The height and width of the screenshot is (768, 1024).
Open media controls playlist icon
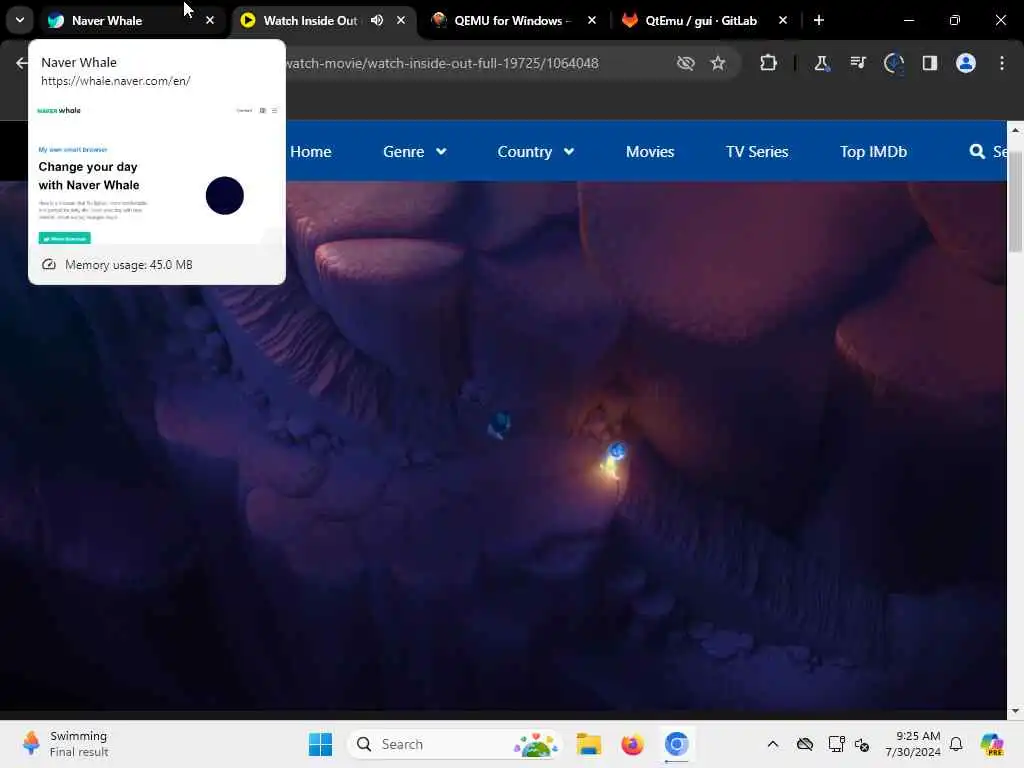coord(857,63)
